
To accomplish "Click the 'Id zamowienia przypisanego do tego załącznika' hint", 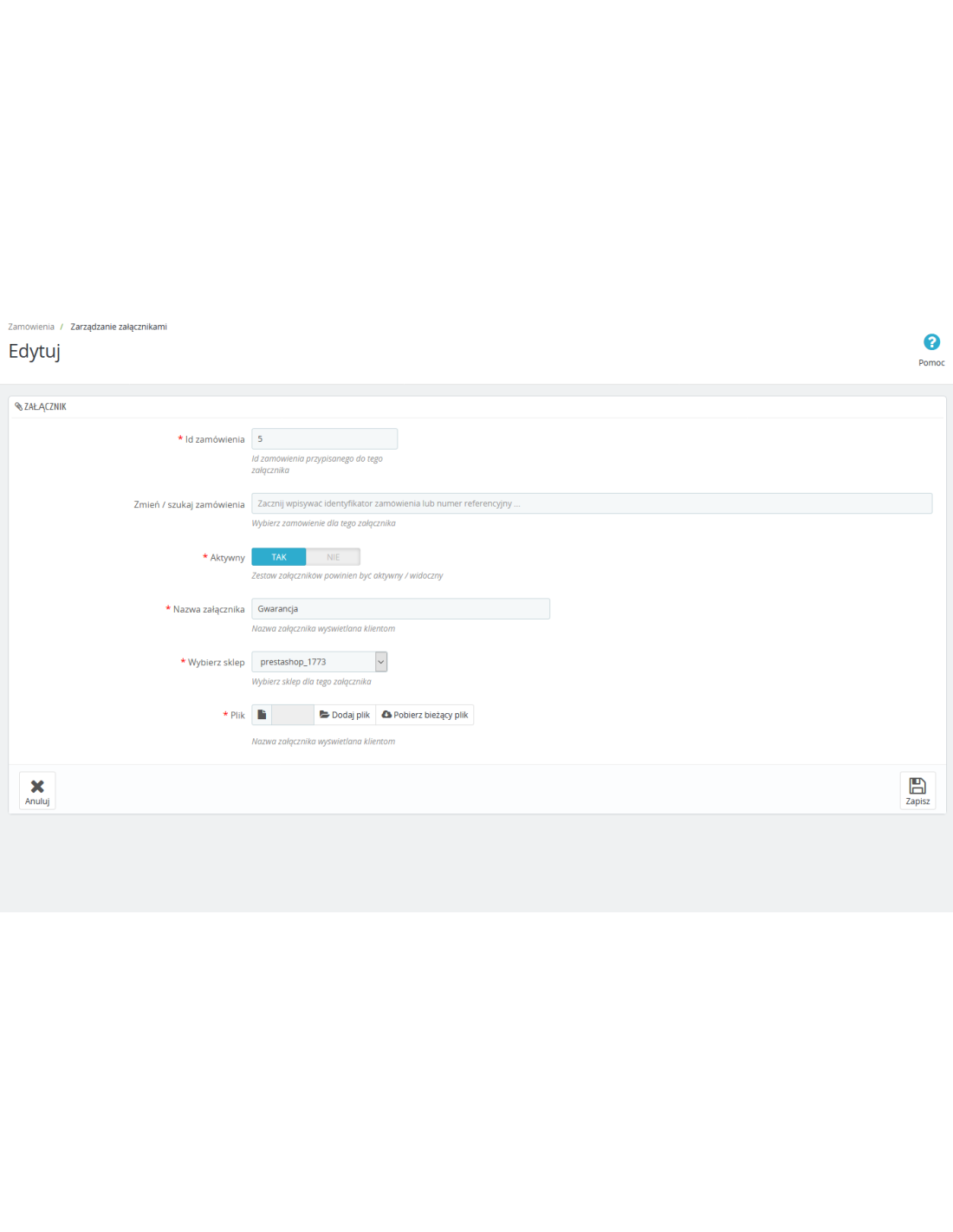I will pos(317,464).
